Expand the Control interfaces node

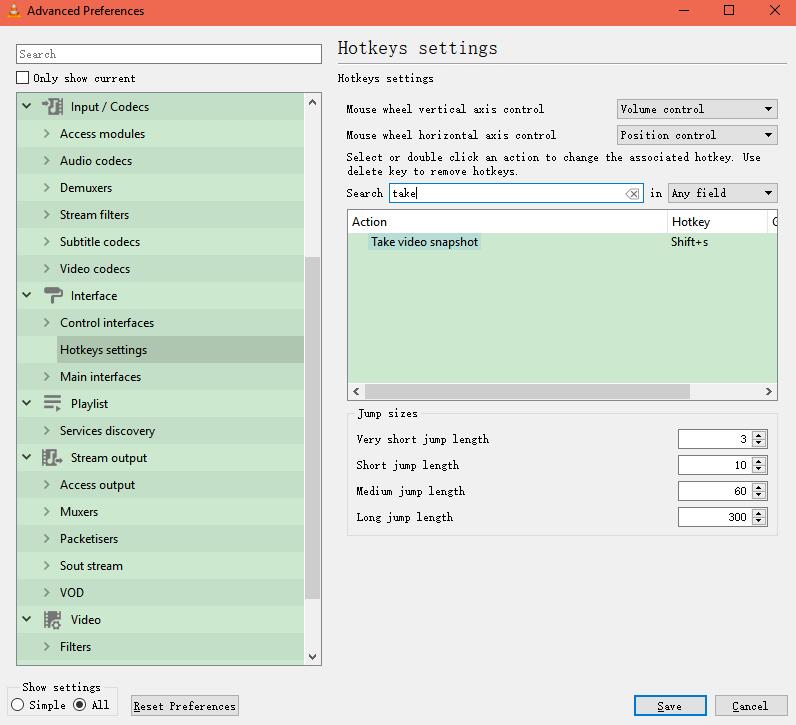tap(47, 322)
